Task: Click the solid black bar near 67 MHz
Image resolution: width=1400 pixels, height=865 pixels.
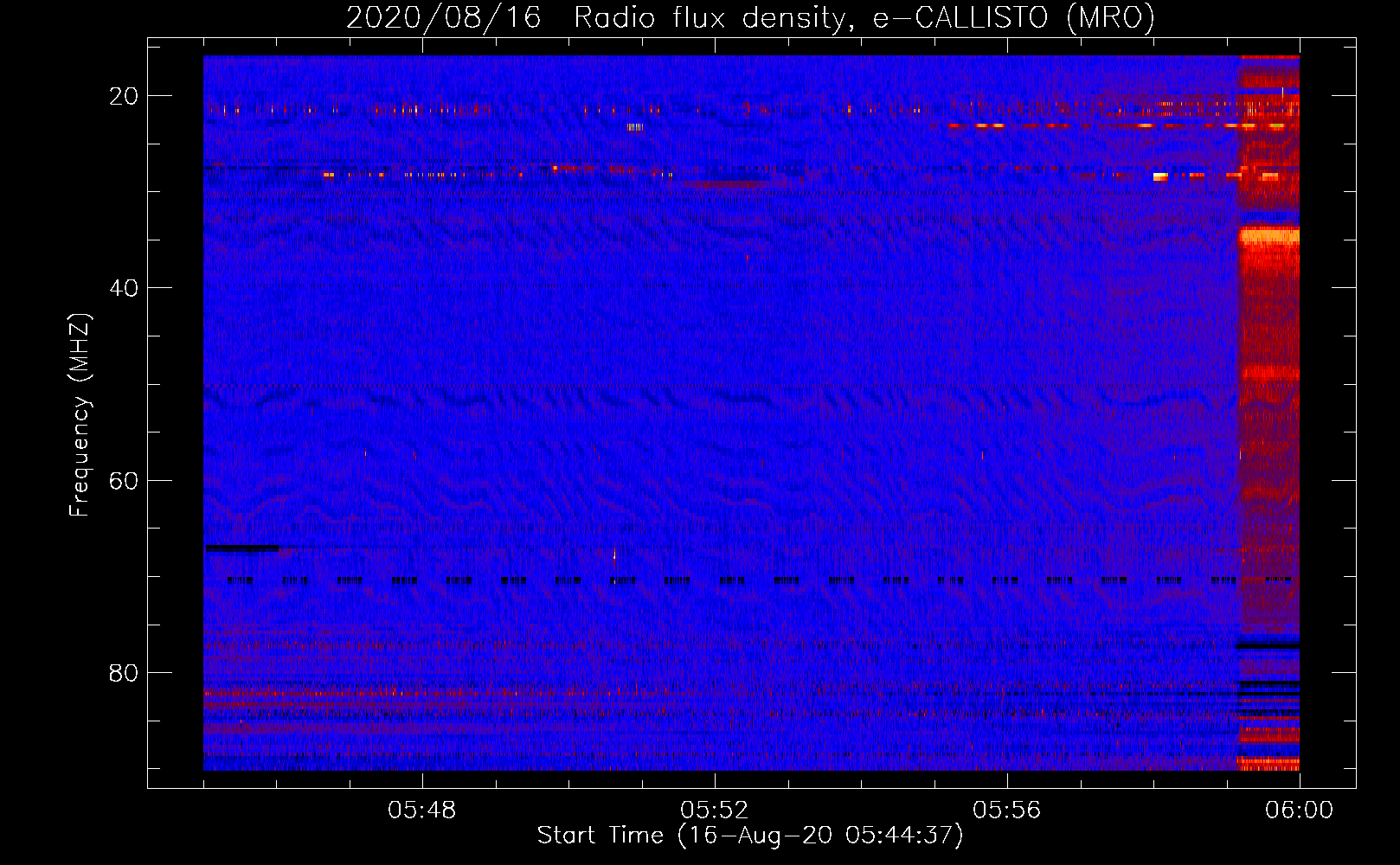Action: coord(242,548)
